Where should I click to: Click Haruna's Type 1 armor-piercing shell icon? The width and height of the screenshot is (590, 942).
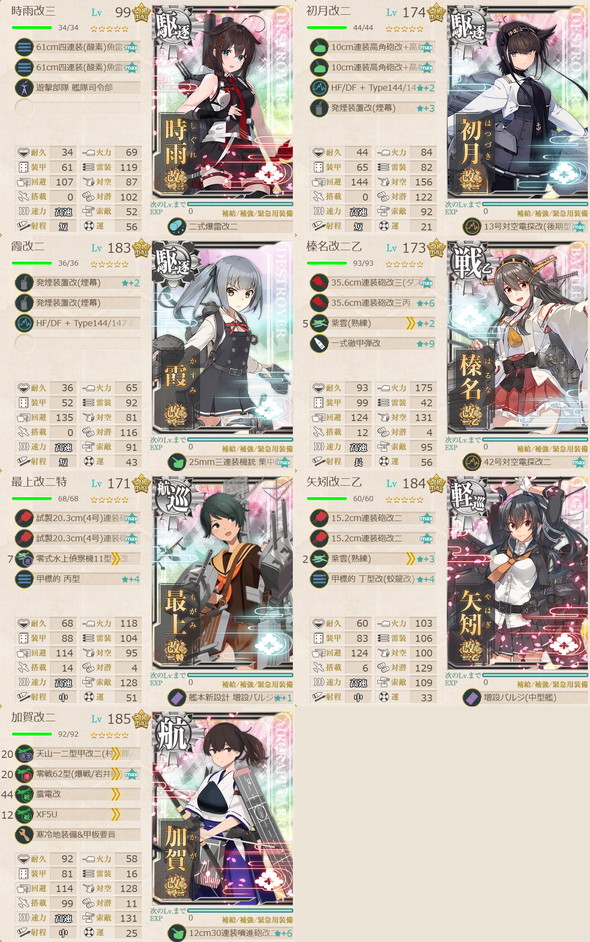pos(318,344)
